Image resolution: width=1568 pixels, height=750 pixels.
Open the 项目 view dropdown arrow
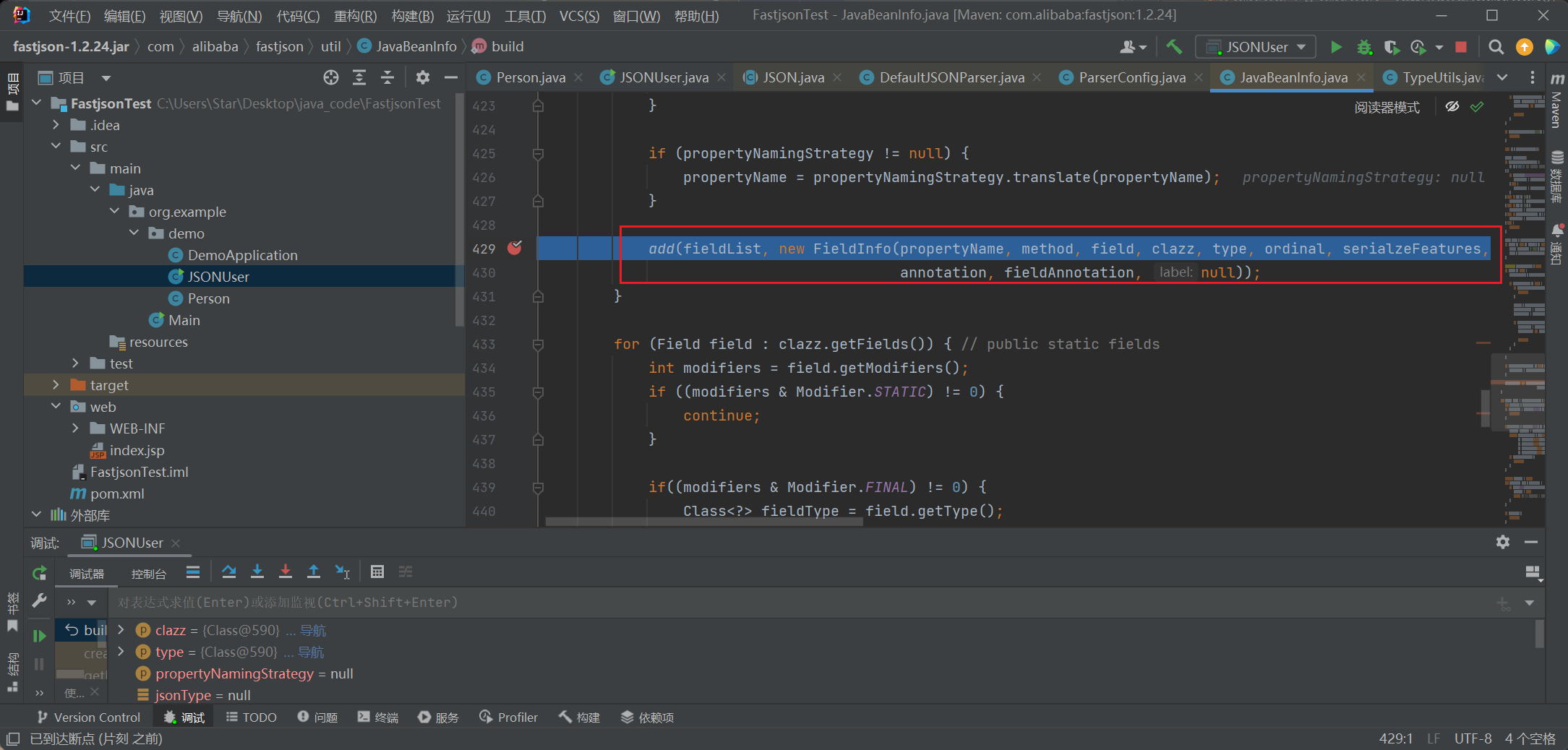[x=106, y=77]
